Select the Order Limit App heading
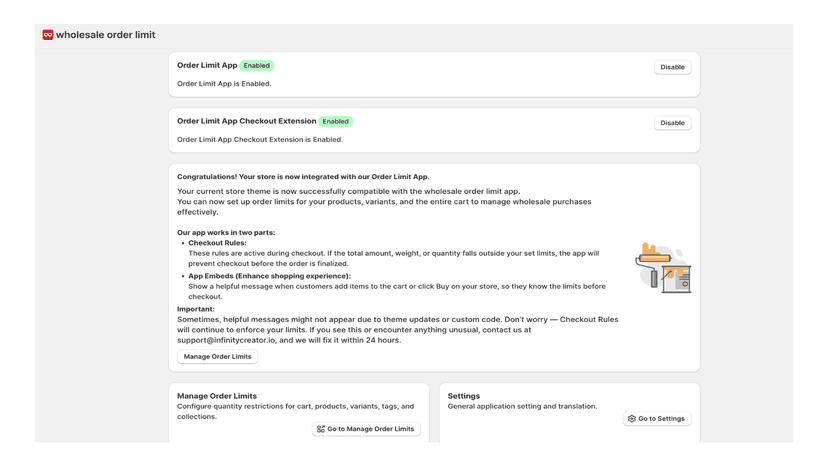 tap(207, 66)
